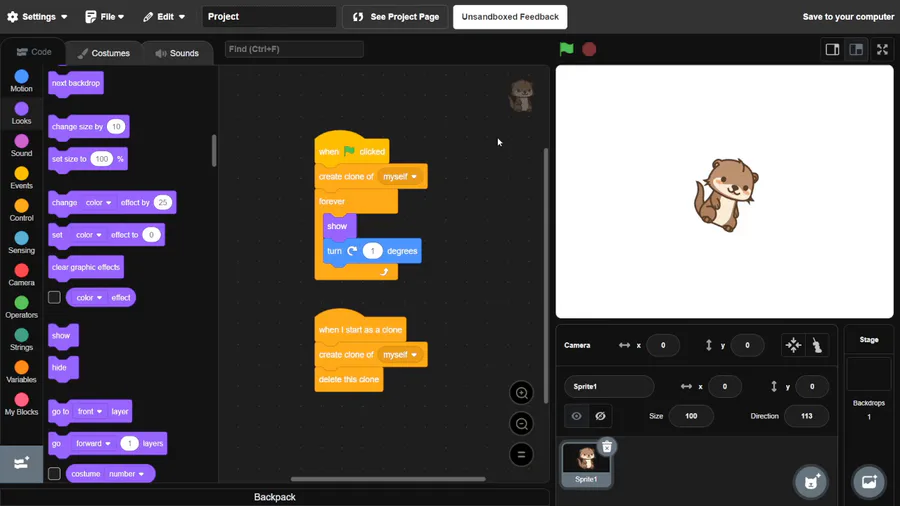Viewport: 900px width, 506px height.
Task: Open the Backpack panel
Action: [x=274, y=497]
